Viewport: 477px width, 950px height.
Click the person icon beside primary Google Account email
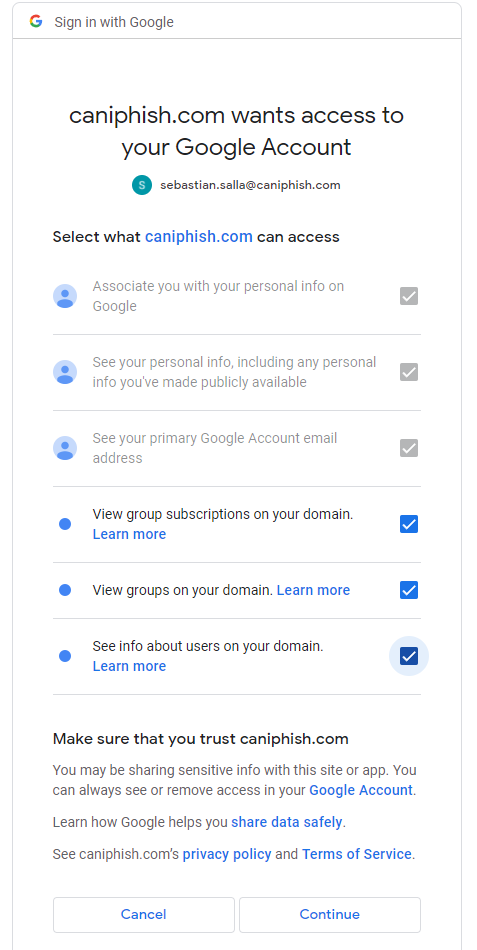point(65,448)
